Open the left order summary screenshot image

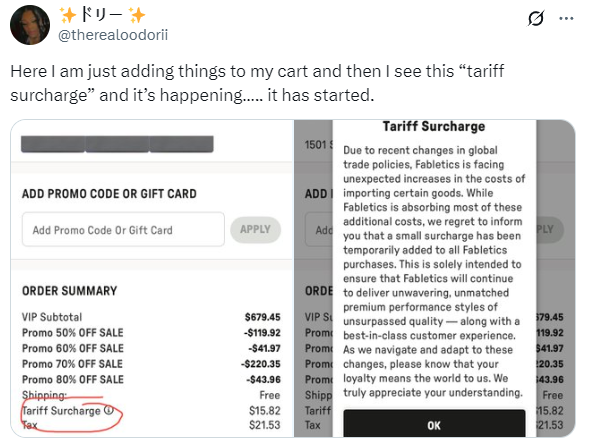click(152, 279)
